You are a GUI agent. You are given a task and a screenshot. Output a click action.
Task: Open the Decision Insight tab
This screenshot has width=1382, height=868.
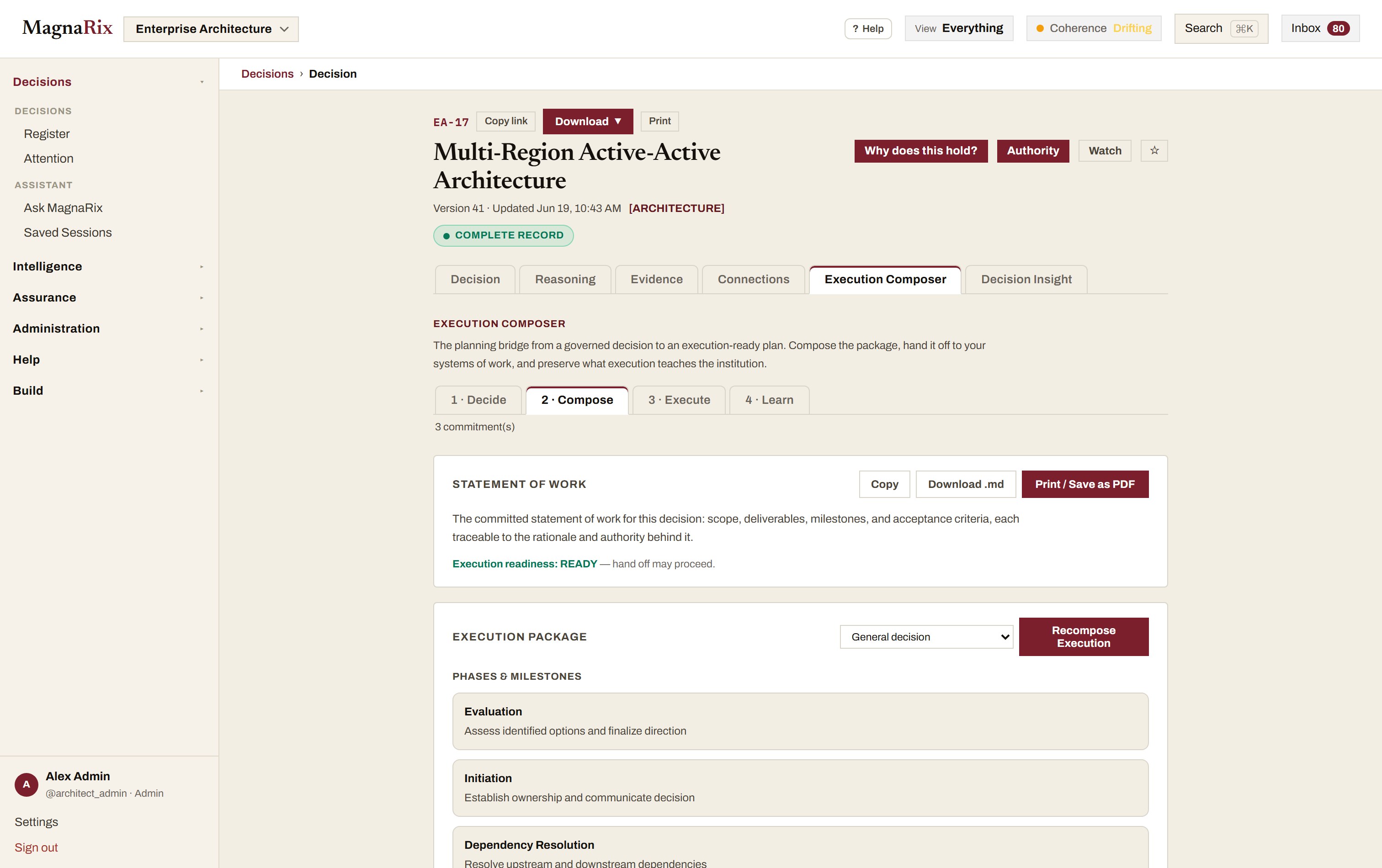click(1026, 280)
